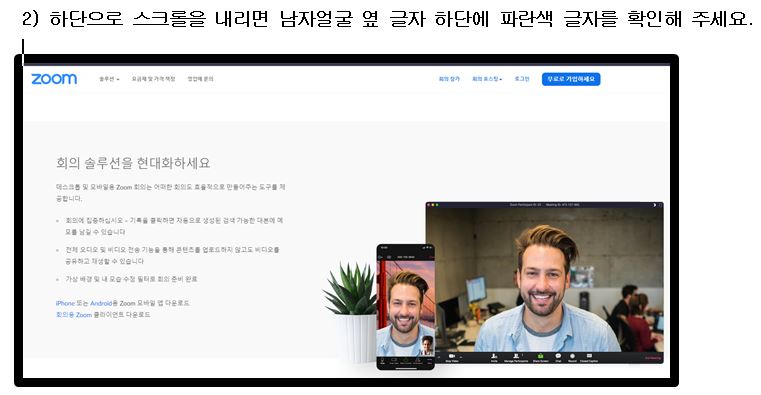This screenshot has width=761, height=395.
Task: Click the blue iPhone download link
Action: coord(65,303)
